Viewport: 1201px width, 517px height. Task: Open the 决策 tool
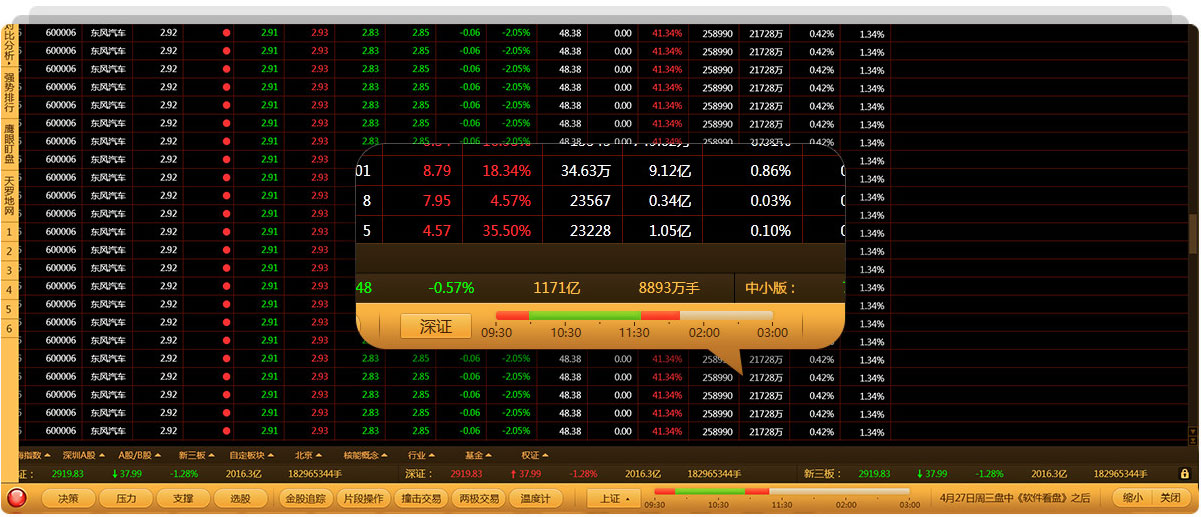68,498
